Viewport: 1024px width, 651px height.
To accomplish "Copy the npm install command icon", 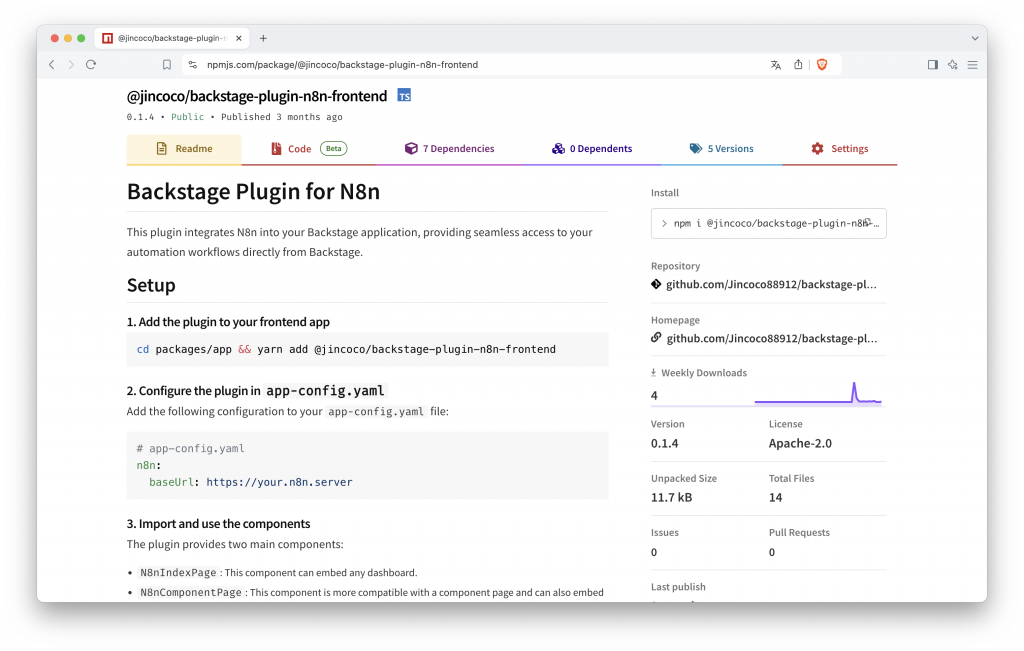I will coord(868,222).
